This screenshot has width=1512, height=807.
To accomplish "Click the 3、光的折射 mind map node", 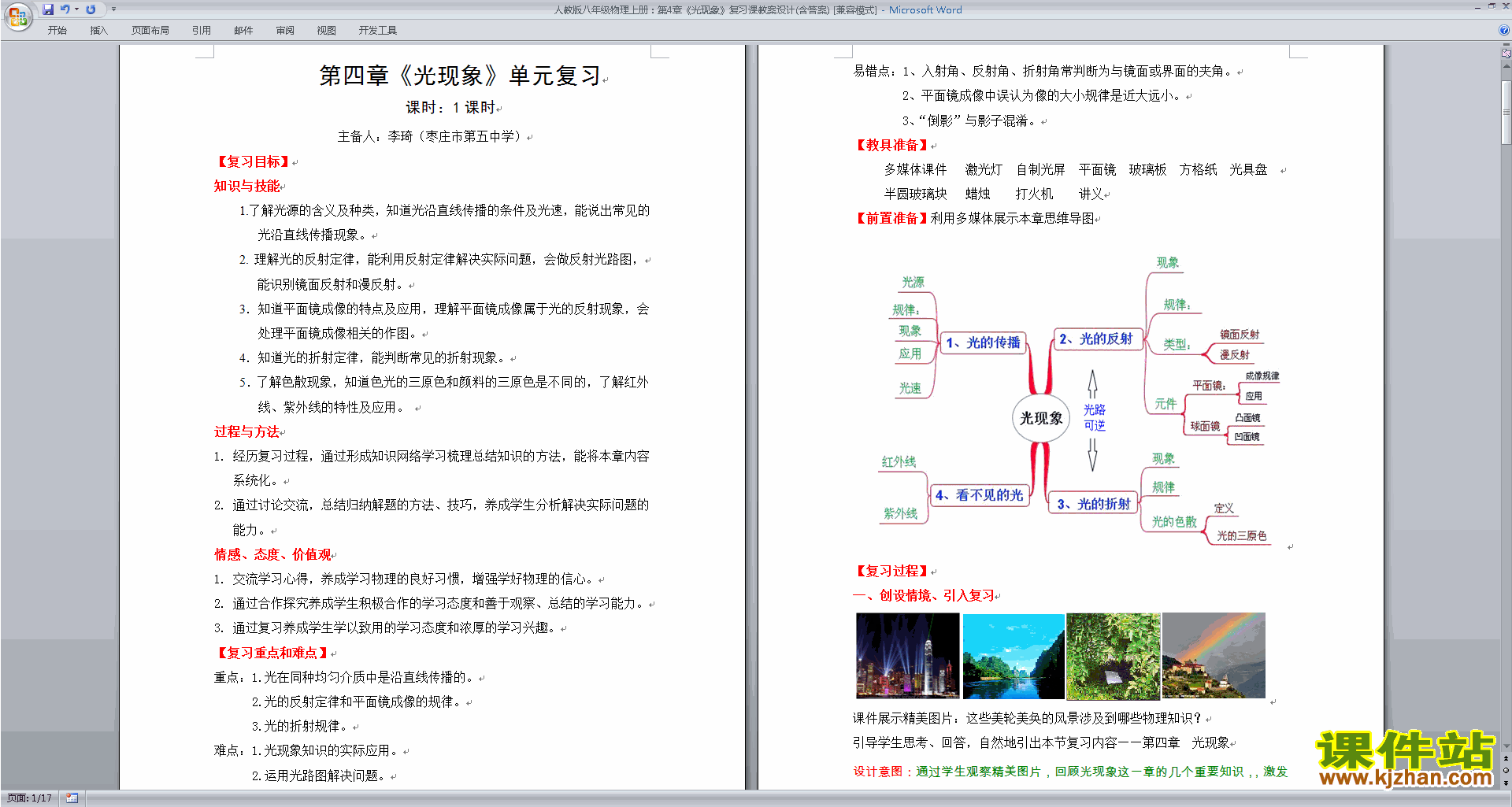I will click(1093, 504).
